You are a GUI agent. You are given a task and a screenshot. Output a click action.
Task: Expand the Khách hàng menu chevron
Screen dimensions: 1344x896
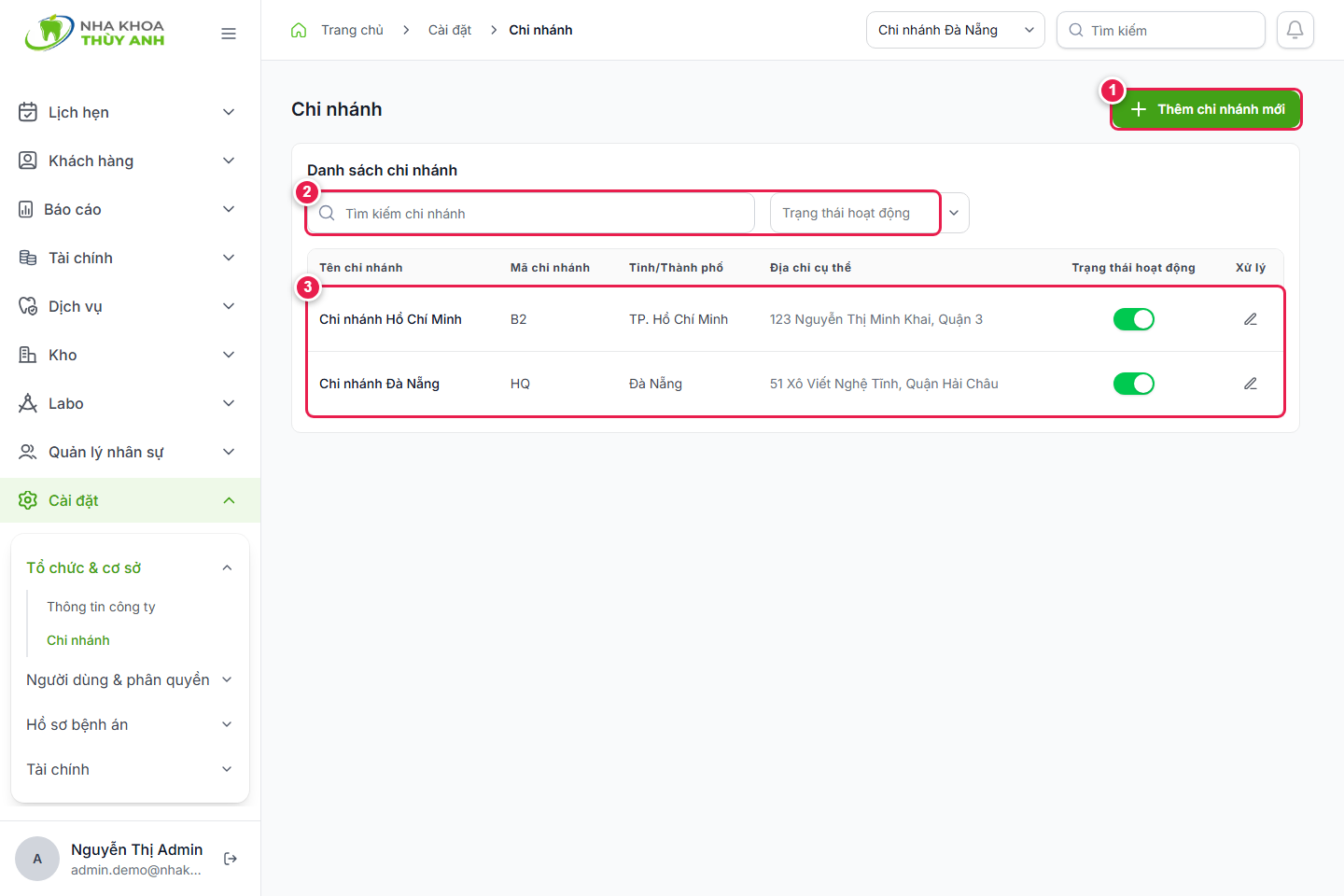pos(229,161)
